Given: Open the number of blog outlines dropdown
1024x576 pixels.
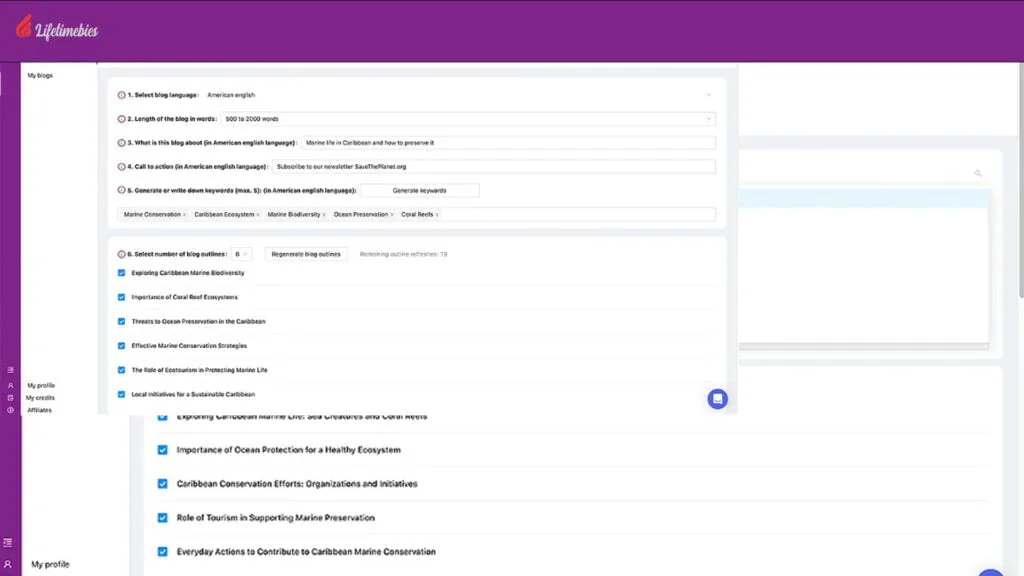Looking at the screenshot, I should click(x=241, y=254).
